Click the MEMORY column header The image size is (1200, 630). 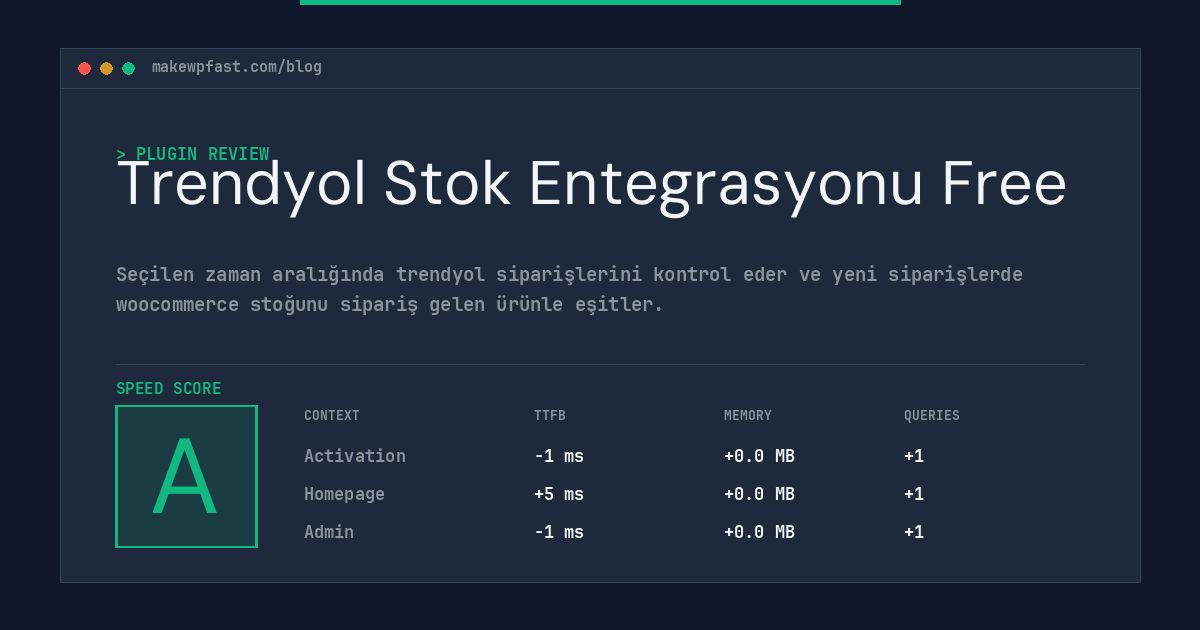coord(748,416)
